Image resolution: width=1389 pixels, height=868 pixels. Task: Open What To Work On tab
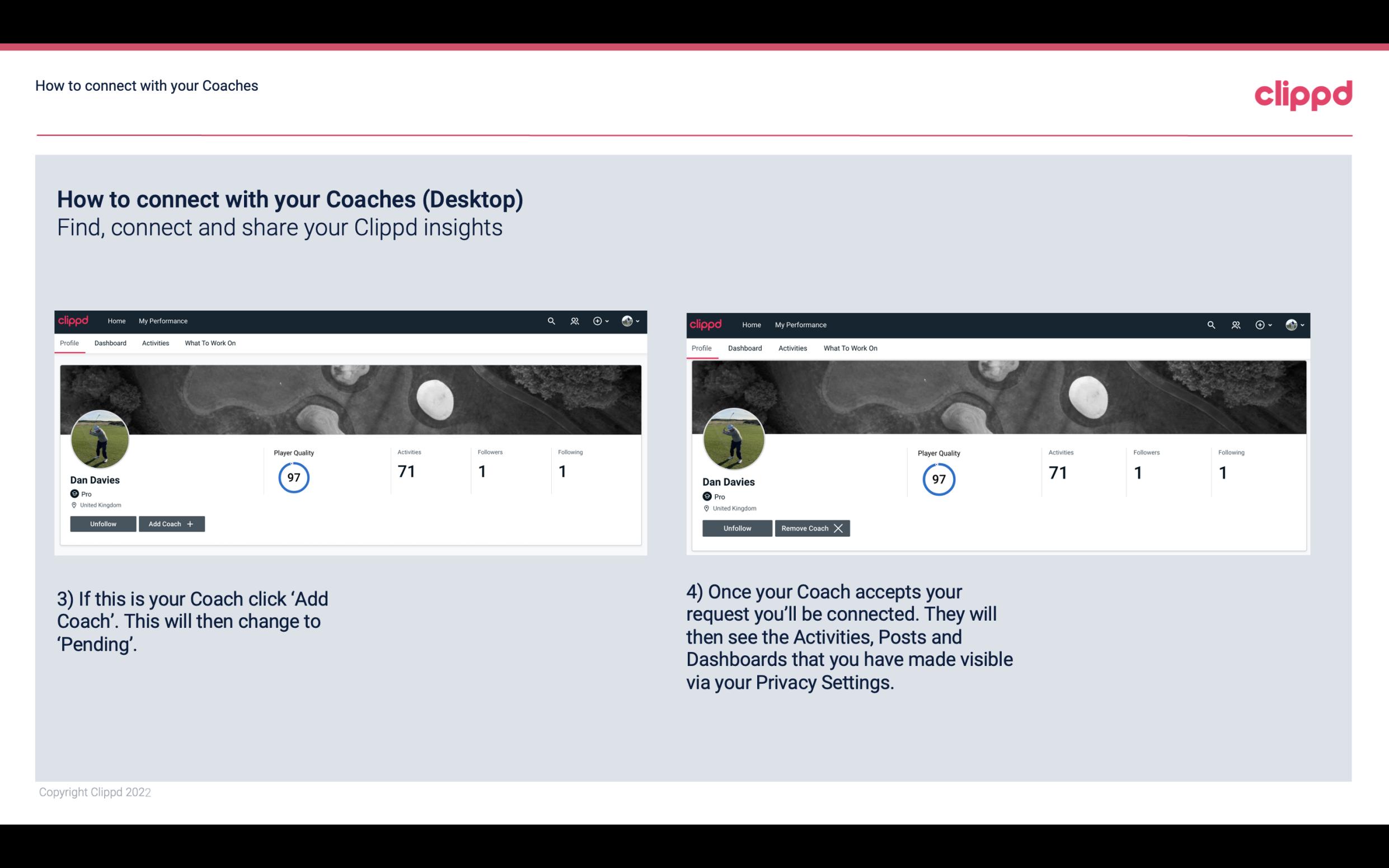[209, 343]
